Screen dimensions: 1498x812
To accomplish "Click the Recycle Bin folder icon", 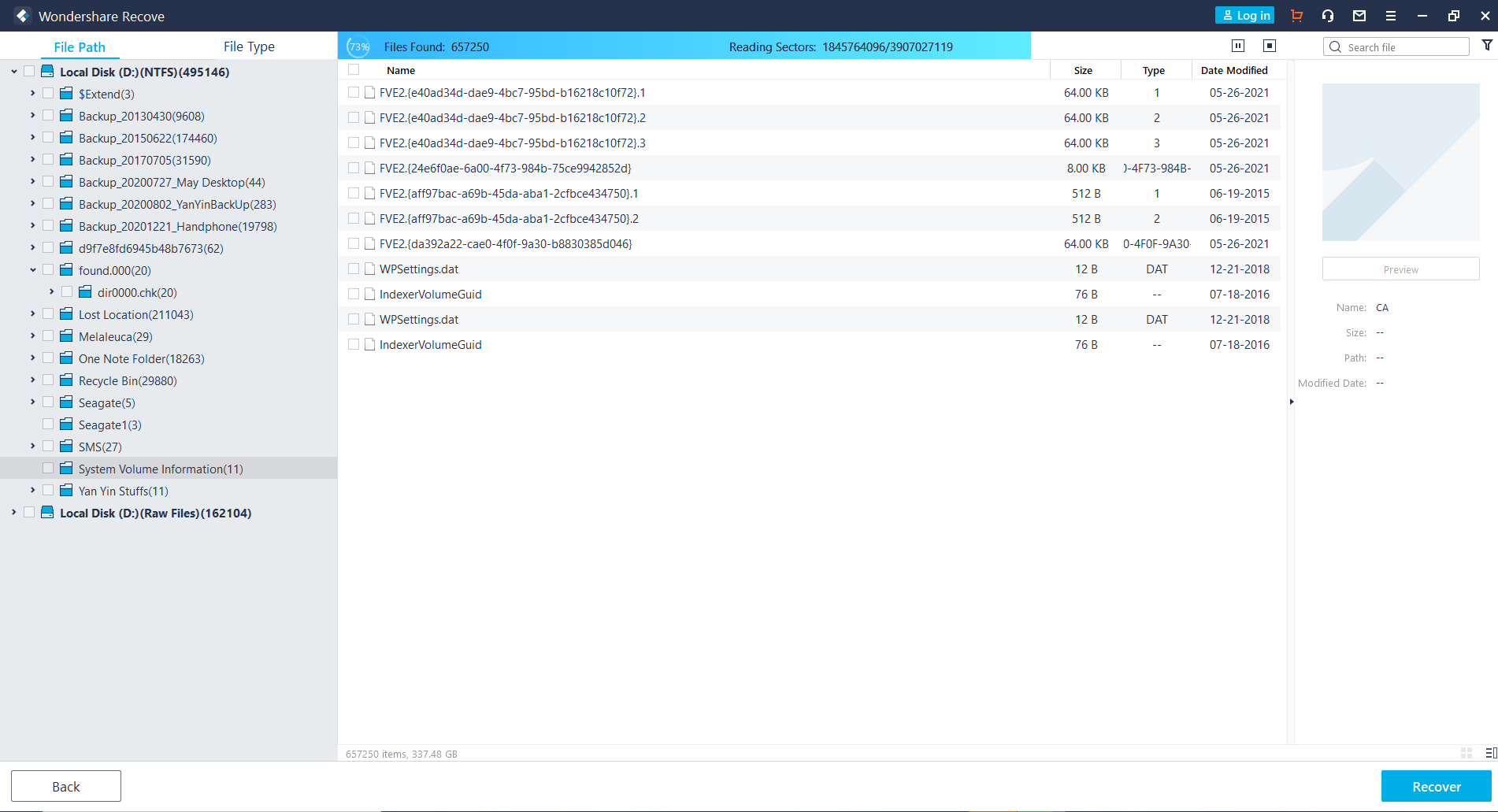I will click(x=66, y=380).
